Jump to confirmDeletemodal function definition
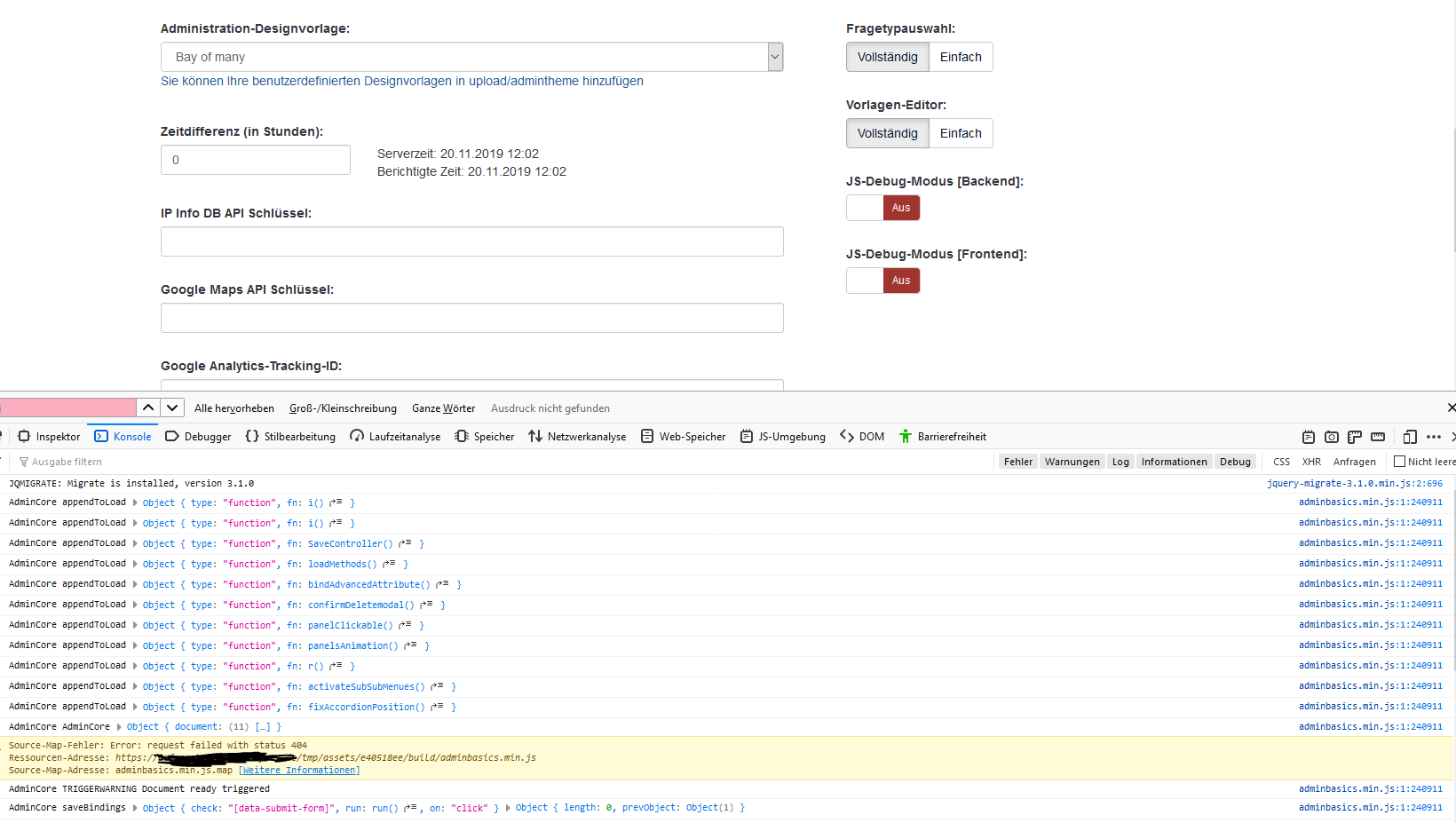This screenshot has height=823, width=1456. click(426, 605)
